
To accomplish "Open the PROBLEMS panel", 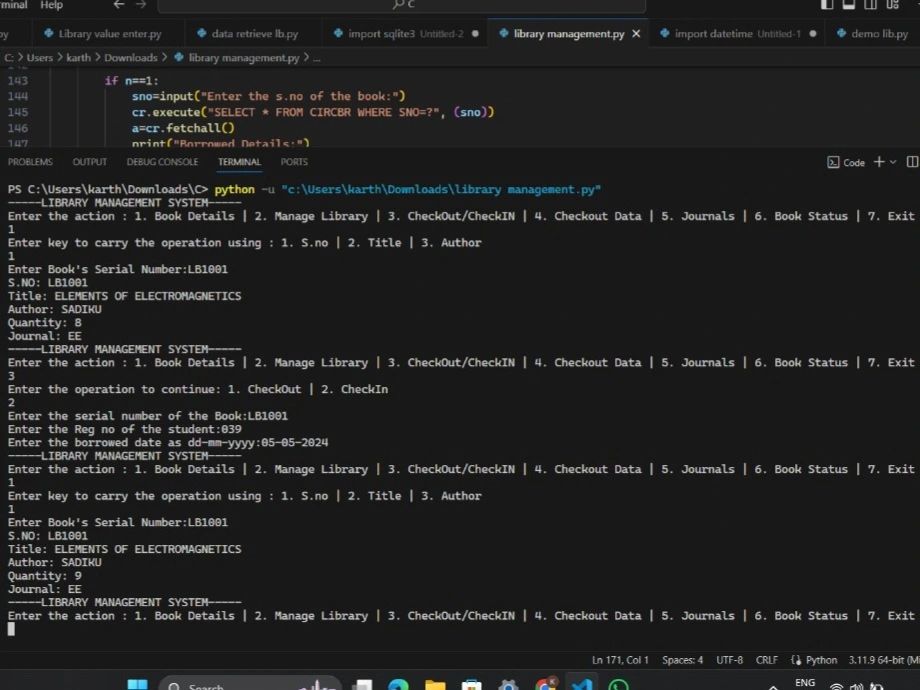I will [30, 161].
